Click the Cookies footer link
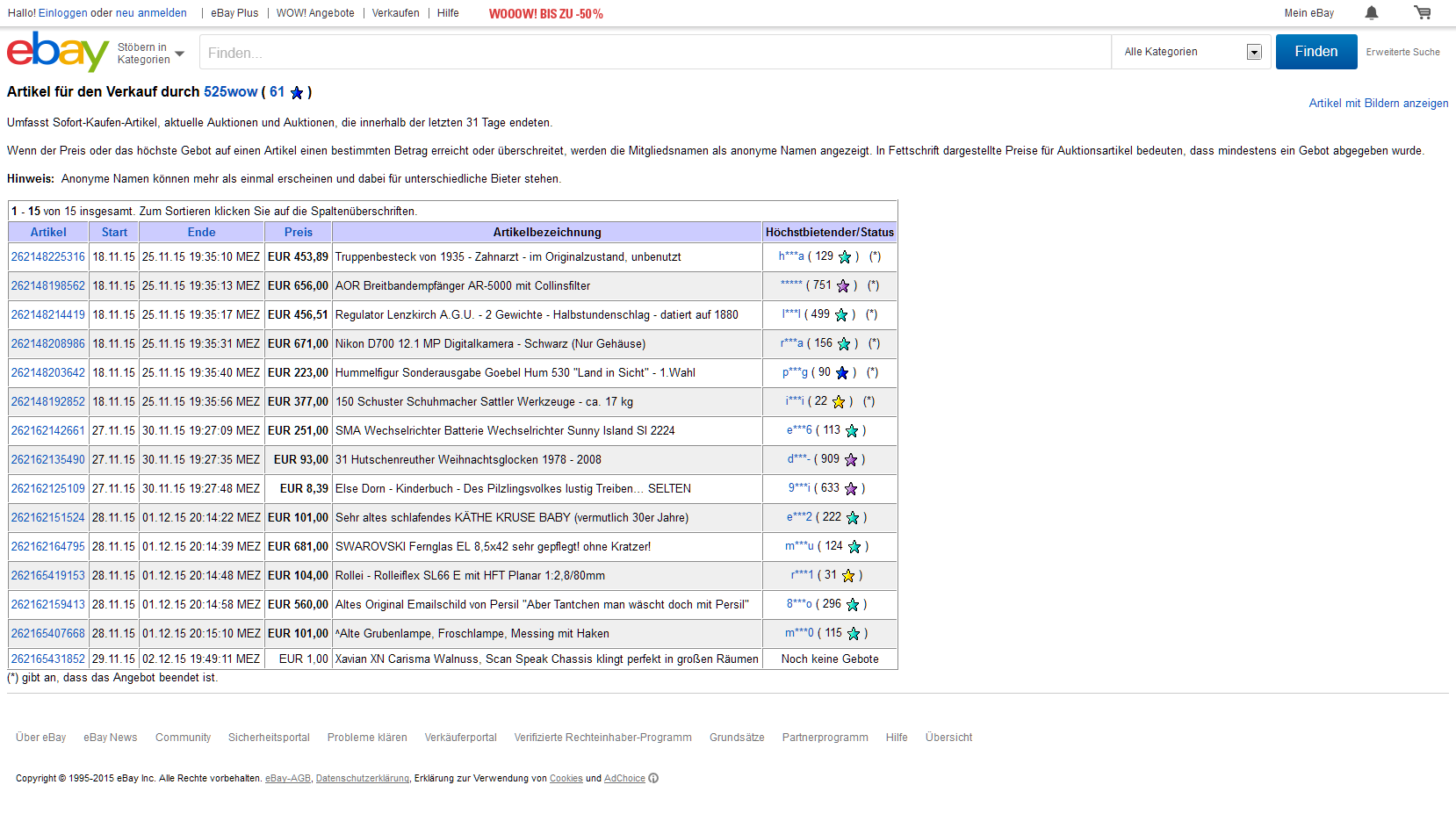 tap(566, 779)
